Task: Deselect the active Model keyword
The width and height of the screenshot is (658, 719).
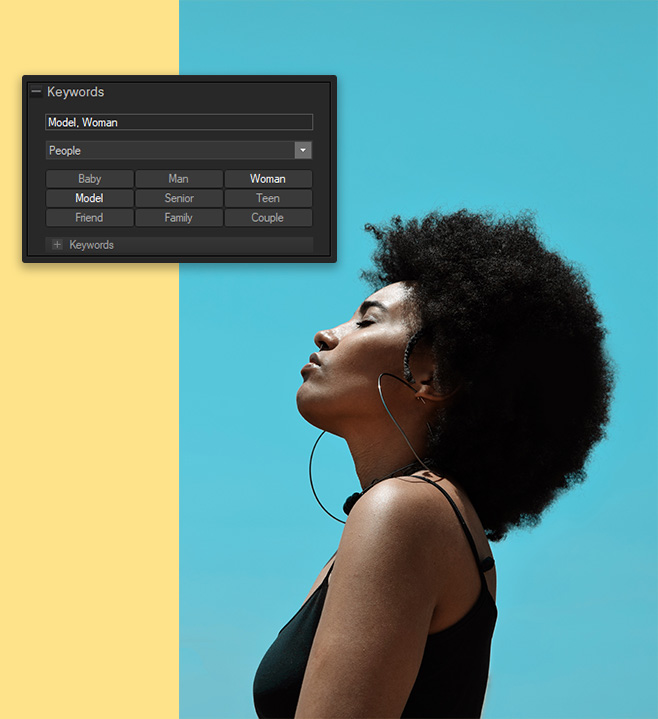Action: [89, 198]
